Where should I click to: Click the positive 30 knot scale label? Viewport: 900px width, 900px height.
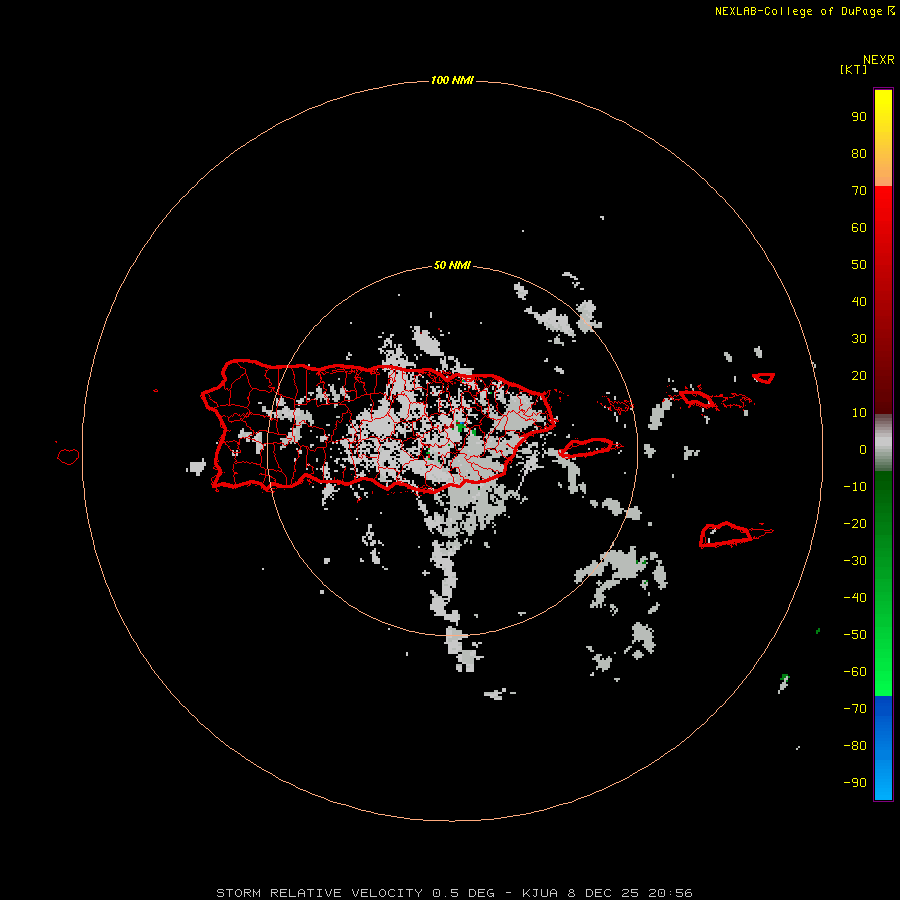[x=859, y=339]
